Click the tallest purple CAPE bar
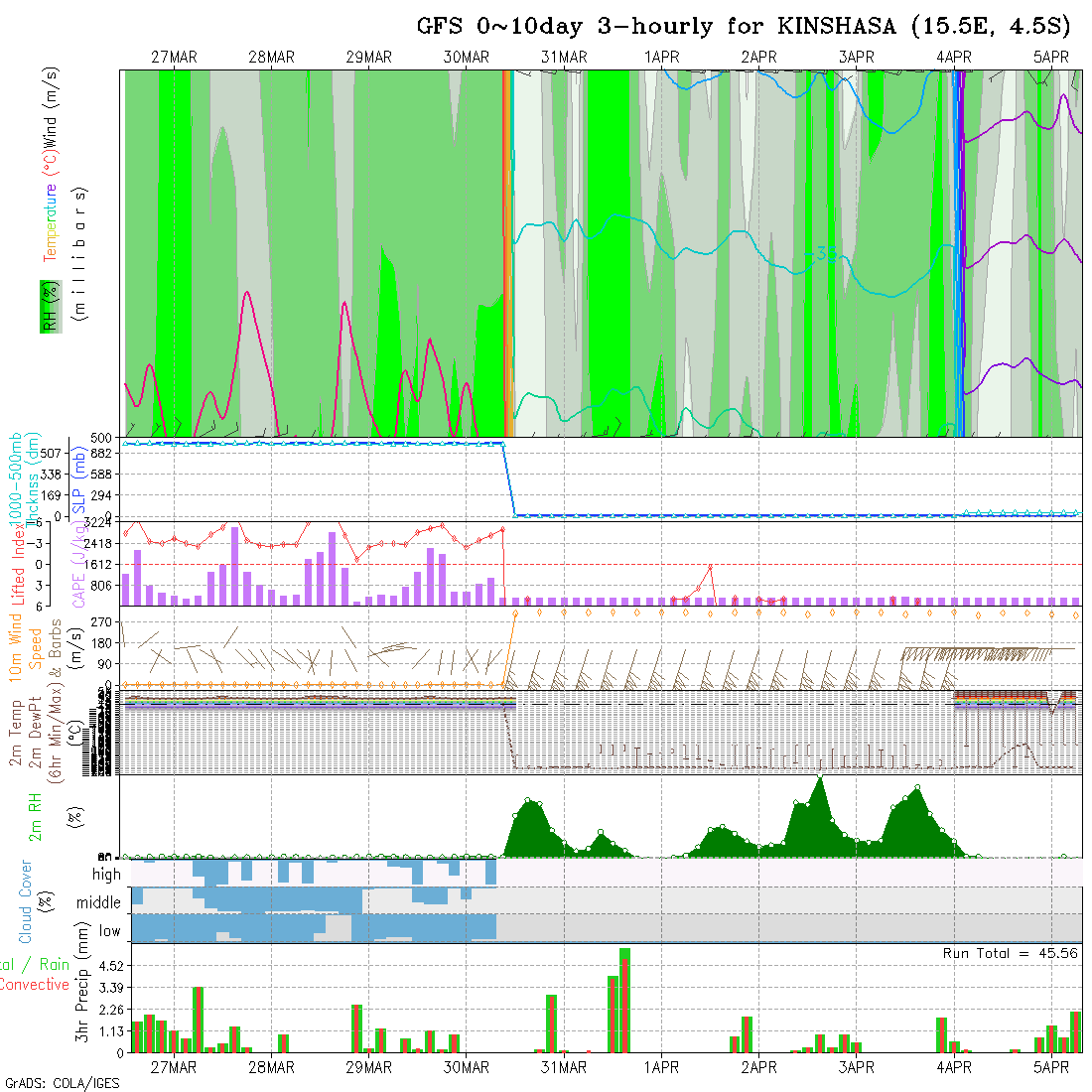The image size is (1092, 1092). pyautogui.click(x=235, y=566)
